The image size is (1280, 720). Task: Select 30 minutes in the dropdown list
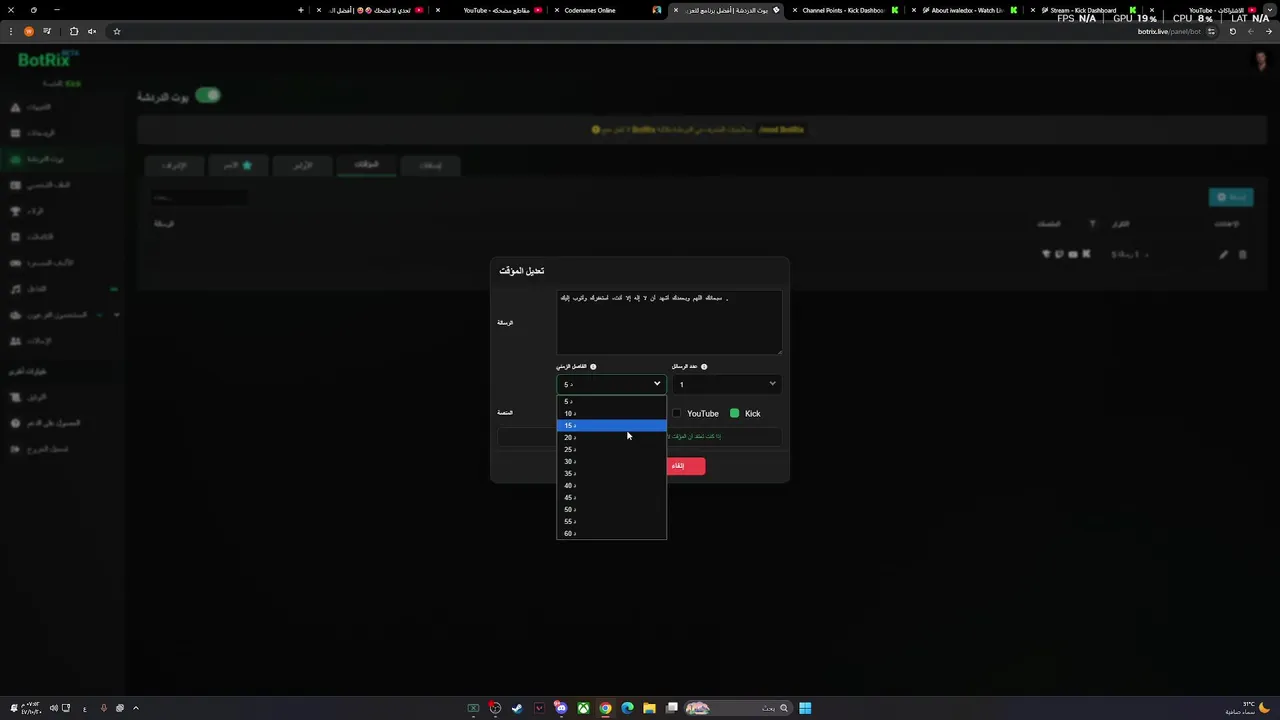coord(611,461)
